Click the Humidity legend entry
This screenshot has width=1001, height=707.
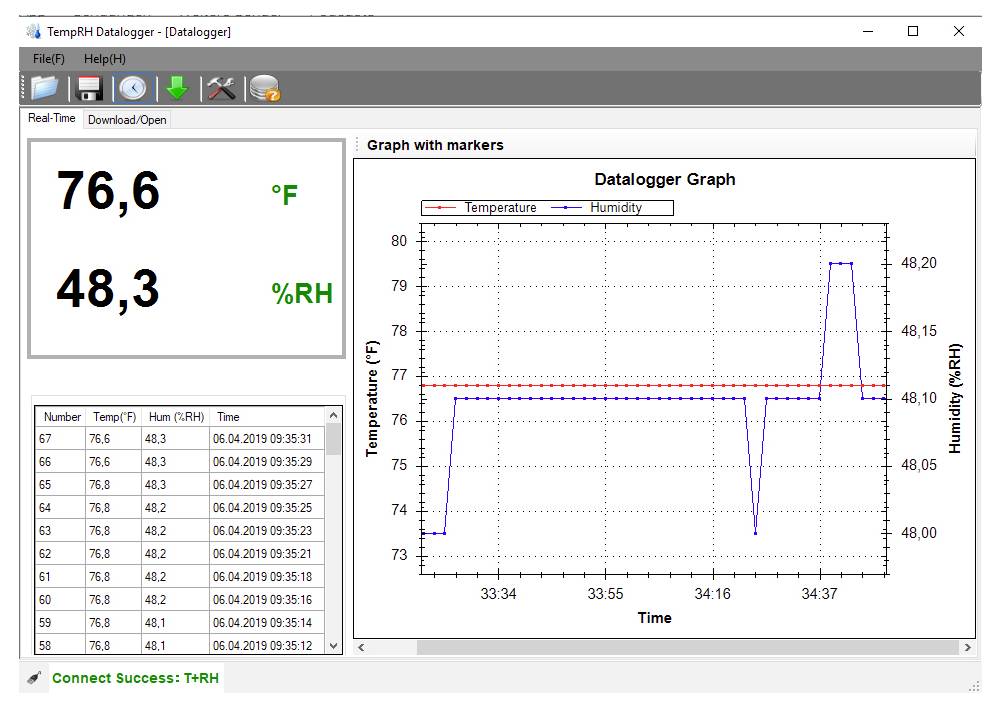[x=596, y=208]
